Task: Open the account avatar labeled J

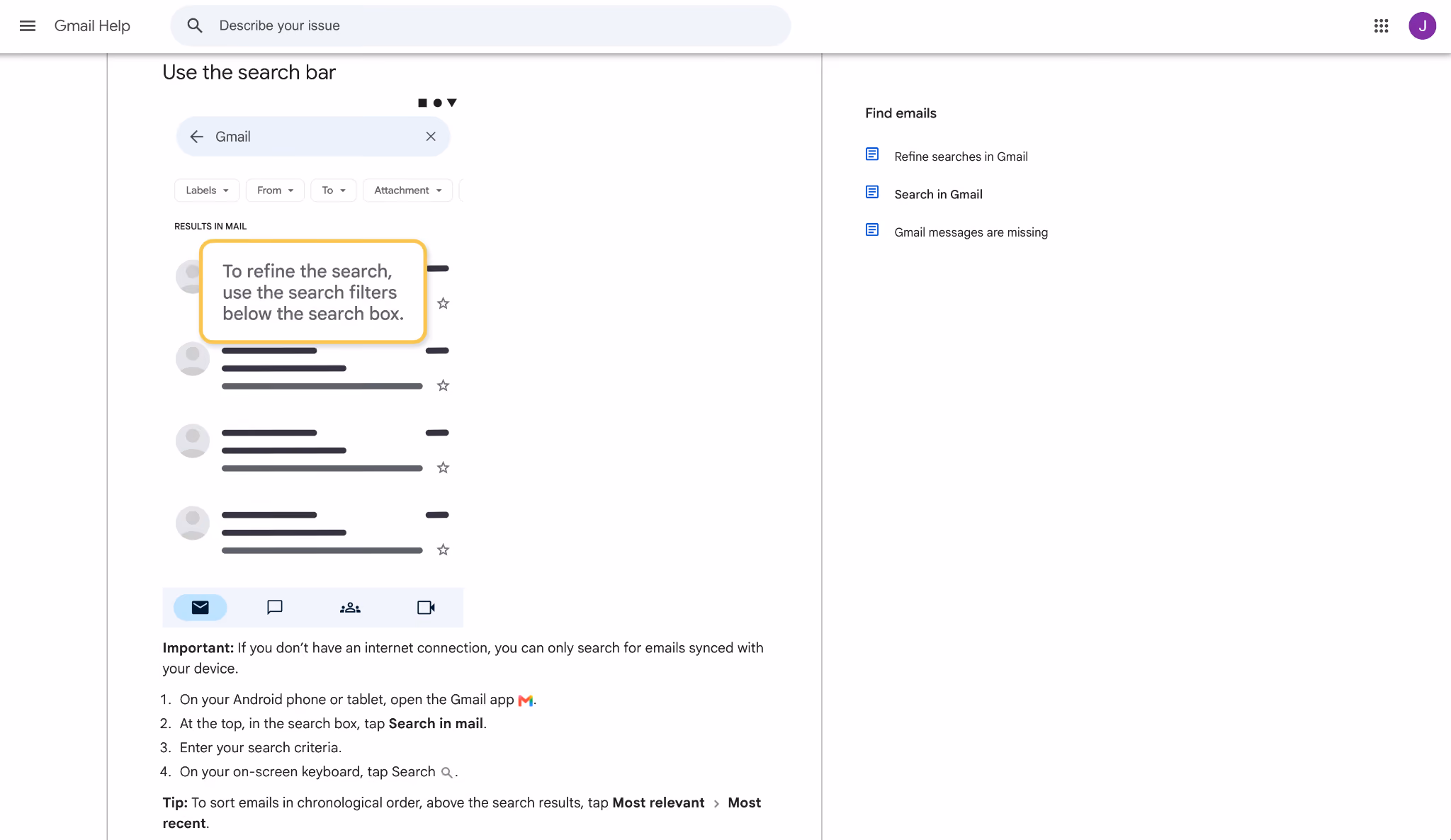Action: pyautogui.click(x=1422, y=26)
